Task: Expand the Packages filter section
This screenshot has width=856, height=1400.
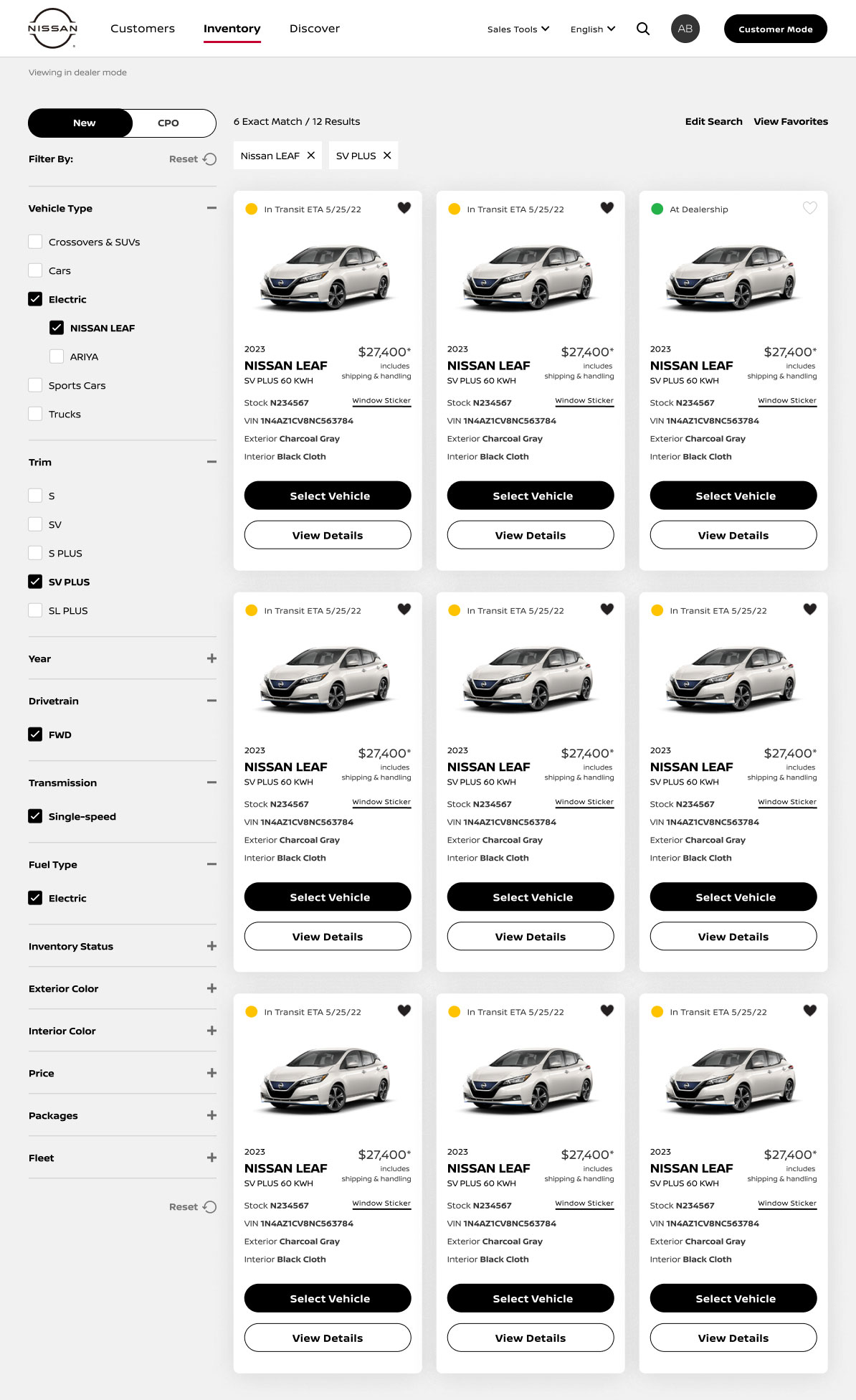Action: tap(211, 1115)
